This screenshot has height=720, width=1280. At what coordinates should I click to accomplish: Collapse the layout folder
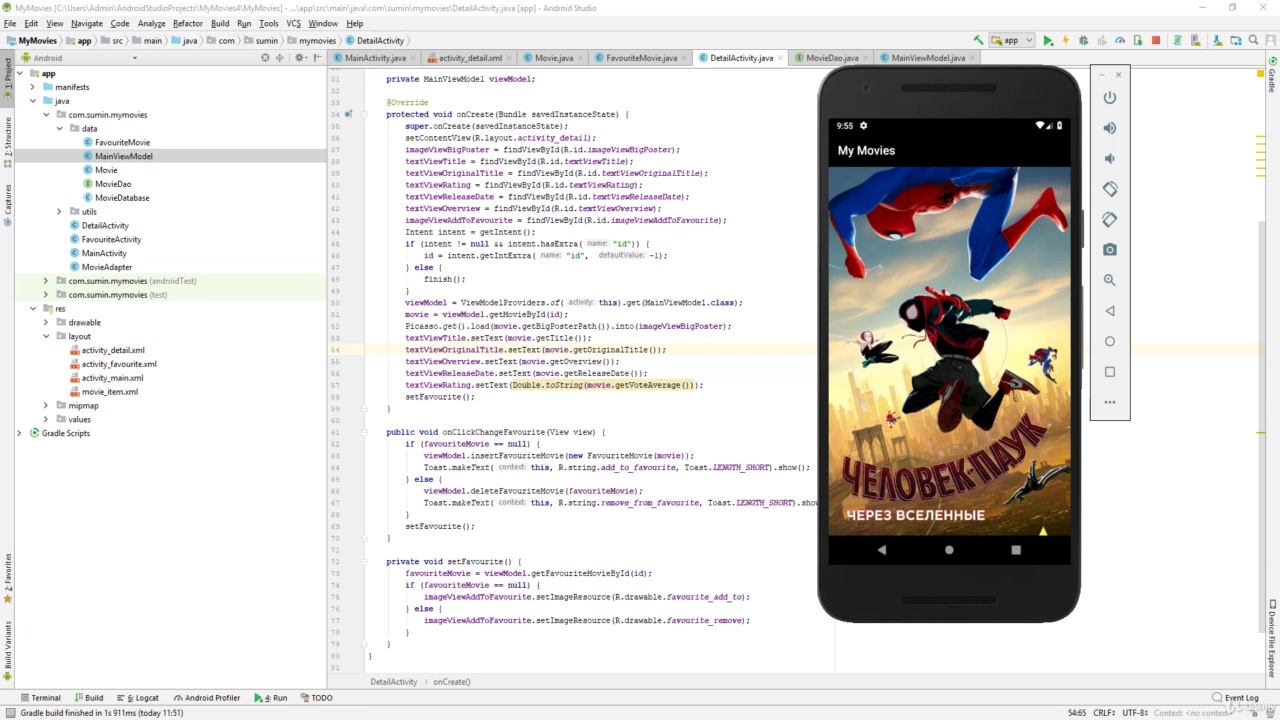click(x=46, y=337)
